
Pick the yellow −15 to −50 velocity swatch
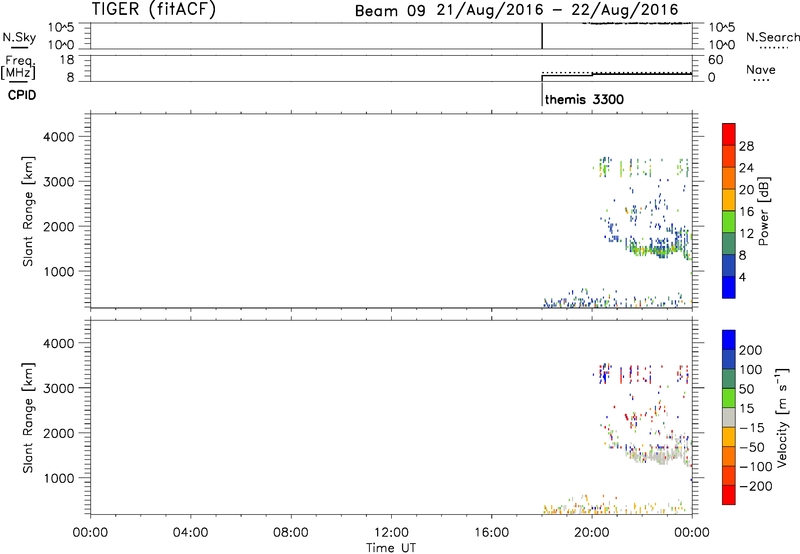tap(729, 437)
